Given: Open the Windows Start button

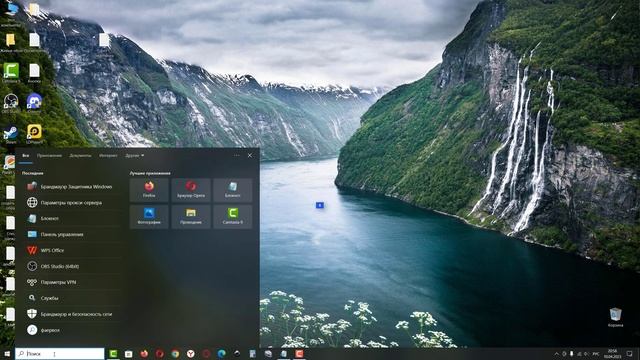Looking at the screenshot, I should (x=7, y=353).
